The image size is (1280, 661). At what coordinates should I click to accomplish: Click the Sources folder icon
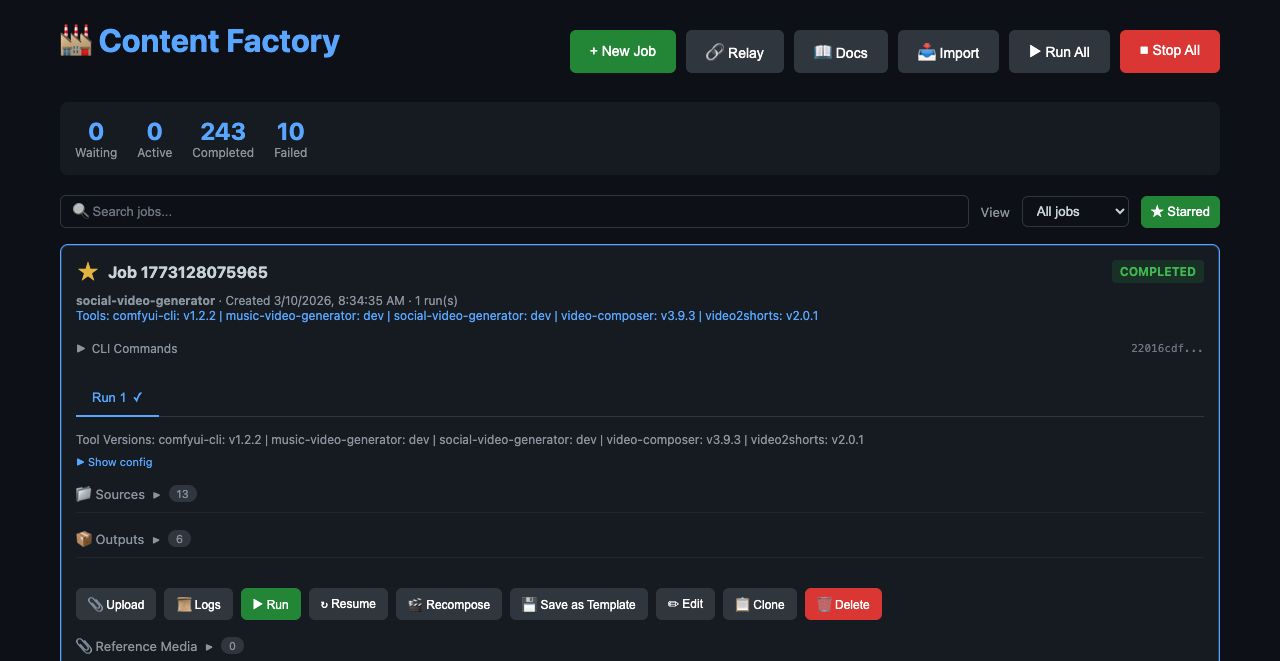click(x=83, y=493)
